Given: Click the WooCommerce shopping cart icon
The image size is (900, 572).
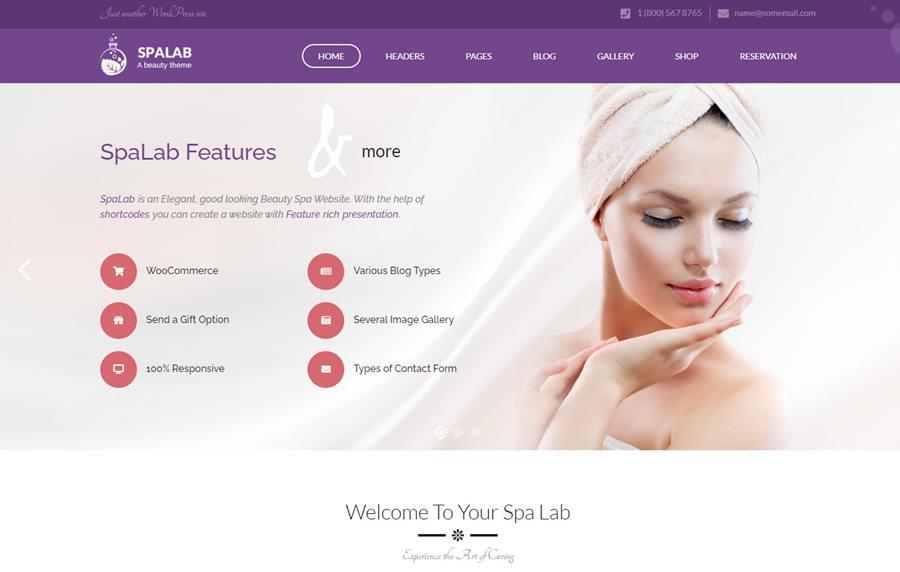Looking at the screenshot, I should pos(118,271).
